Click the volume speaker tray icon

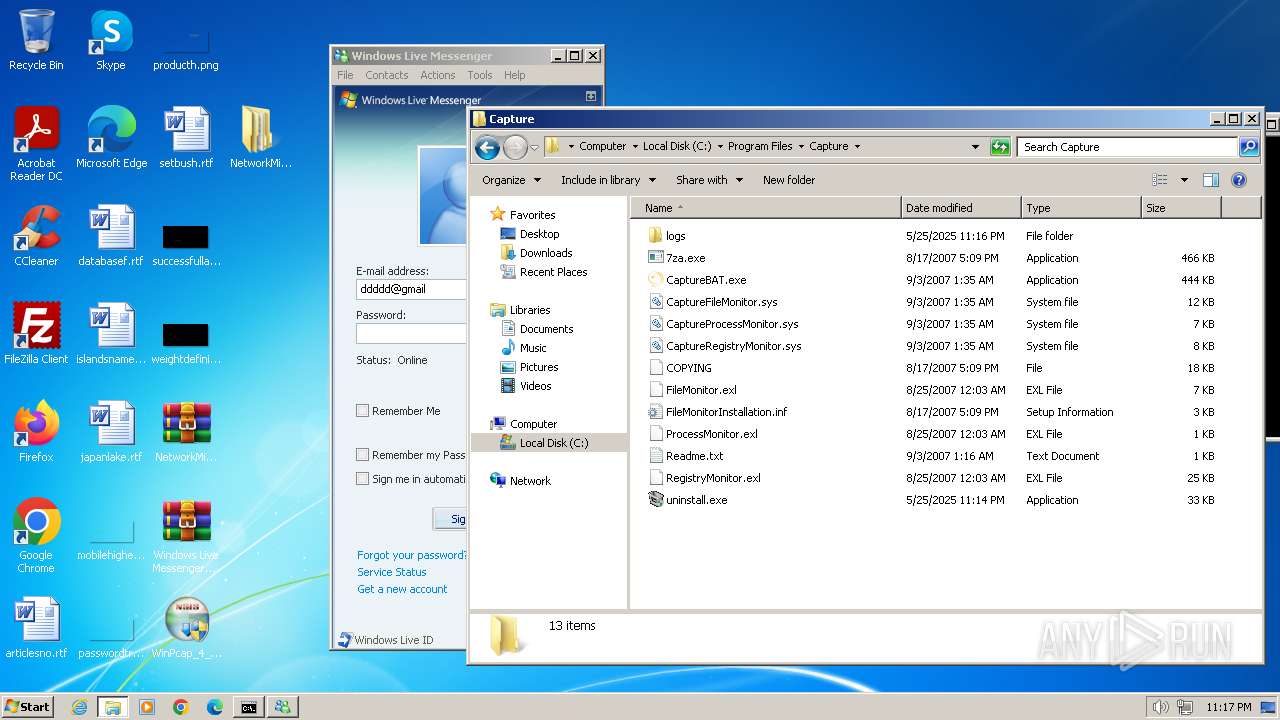pos(1160,707)
